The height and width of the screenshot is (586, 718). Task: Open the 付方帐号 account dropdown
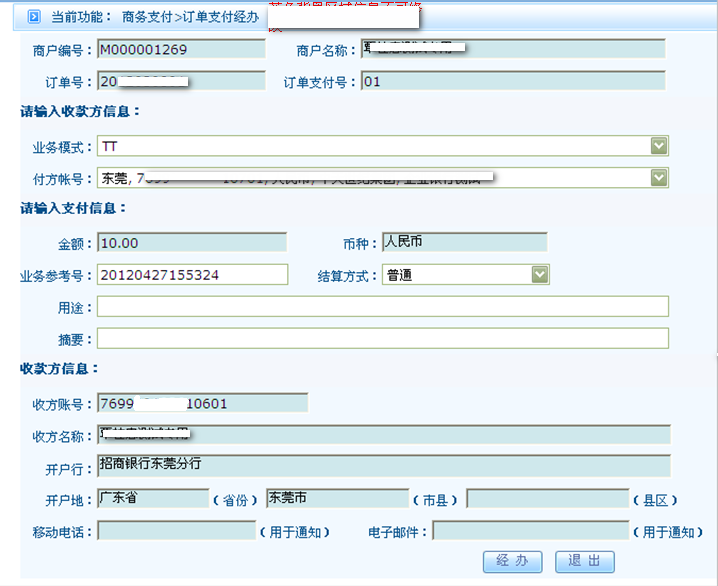(658, 178)
